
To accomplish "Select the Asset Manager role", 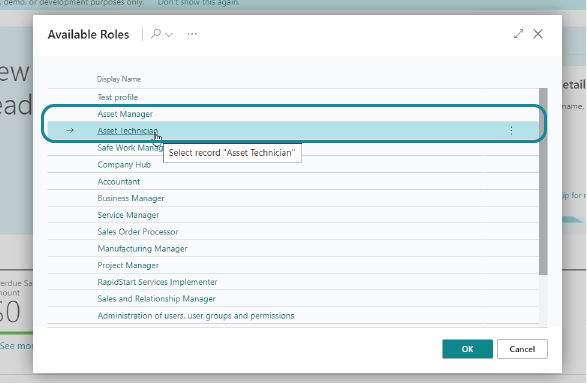I will tap(125, 114).
